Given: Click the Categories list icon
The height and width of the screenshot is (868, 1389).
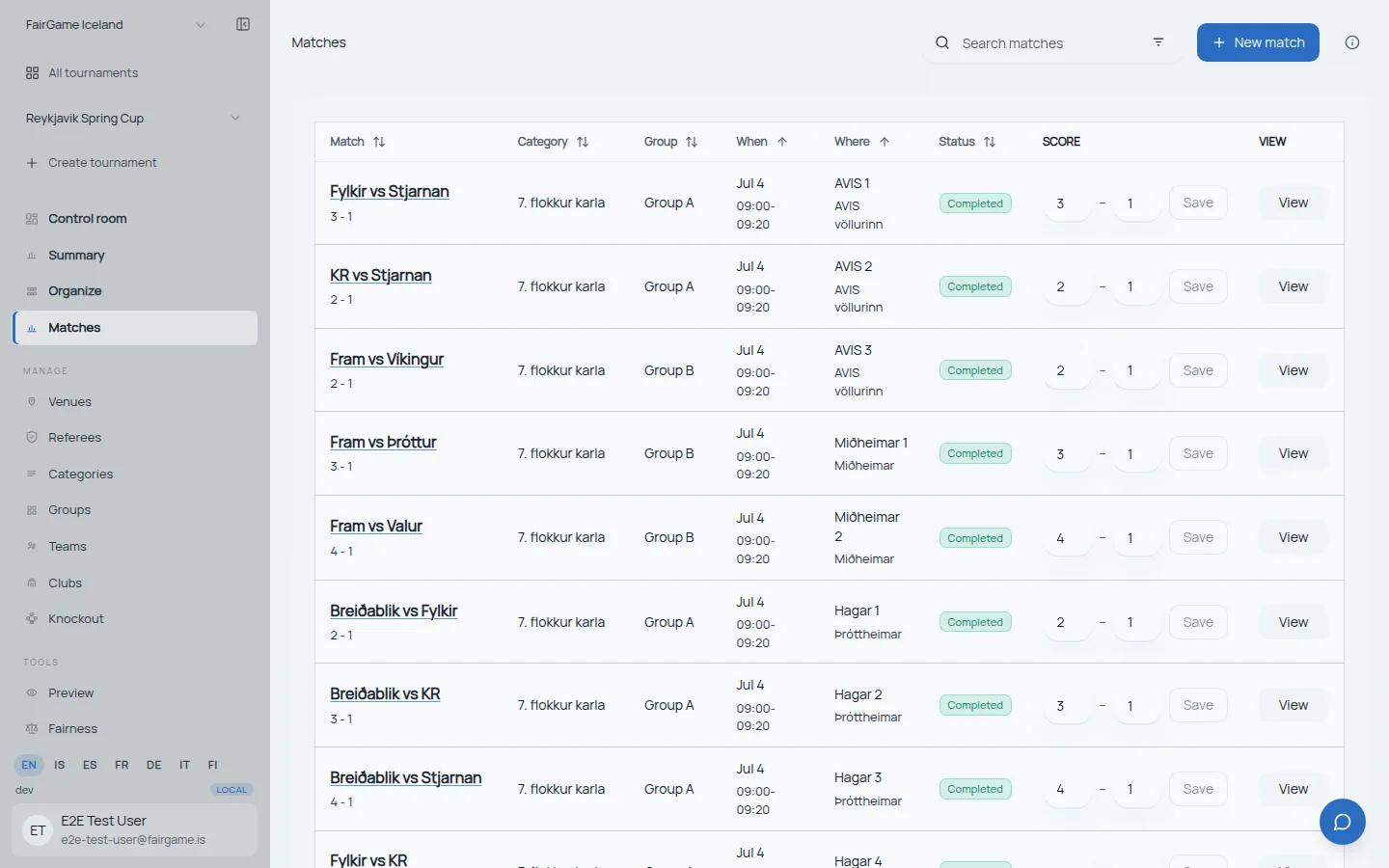Looking at the screenshot, I should [32, 475].
